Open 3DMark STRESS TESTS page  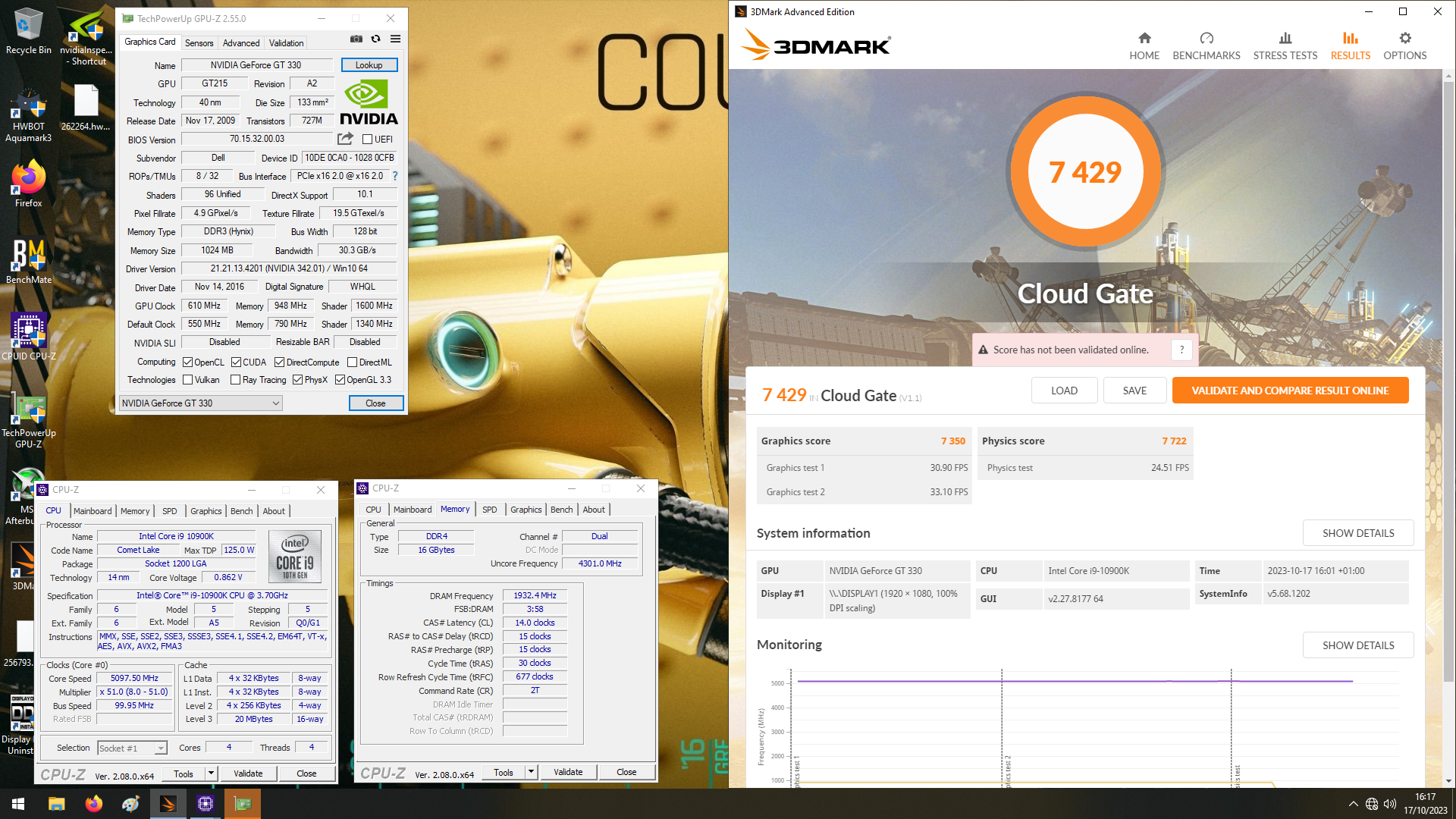point(1285,45)
